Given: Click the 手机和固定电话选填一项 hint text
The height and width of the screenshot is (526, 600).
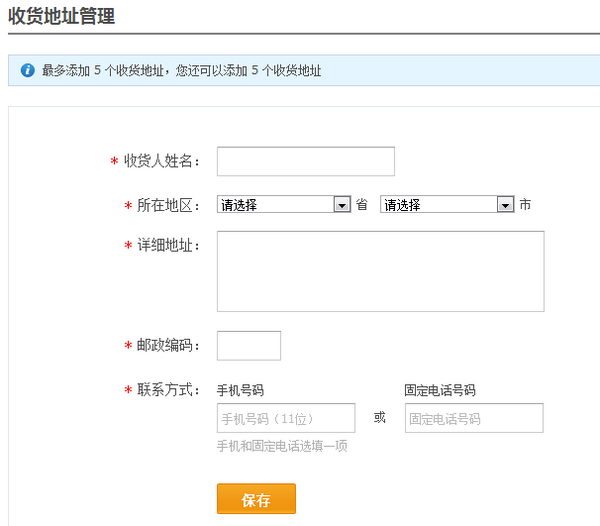Looking at the screenshot, I should pyautogui.click(x=282, y=446).
